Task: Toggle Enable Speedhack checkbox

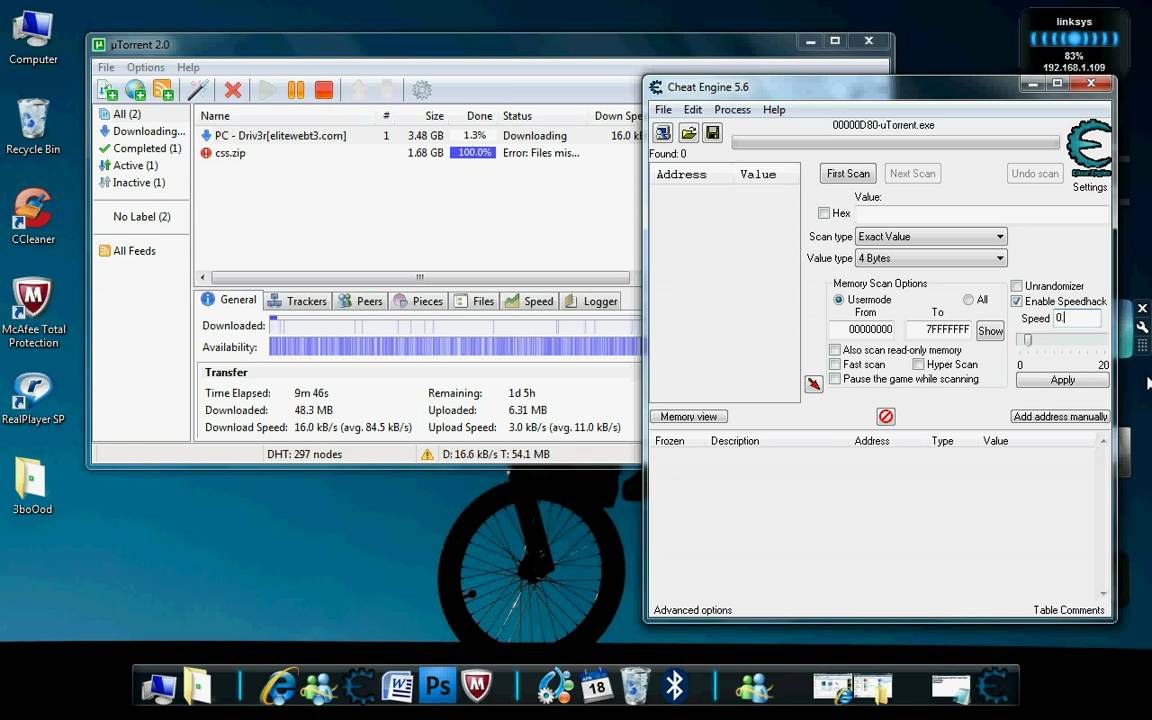Action: (1017, 301)
